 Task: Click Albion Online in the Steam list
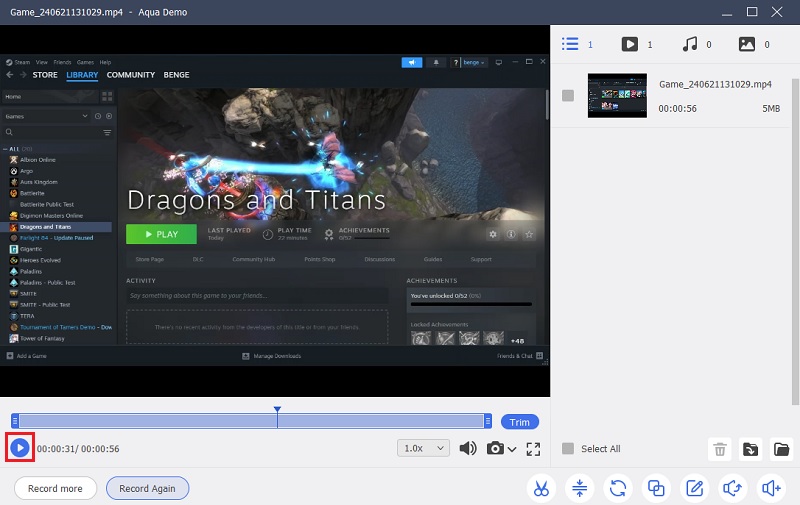click(38, 160)
